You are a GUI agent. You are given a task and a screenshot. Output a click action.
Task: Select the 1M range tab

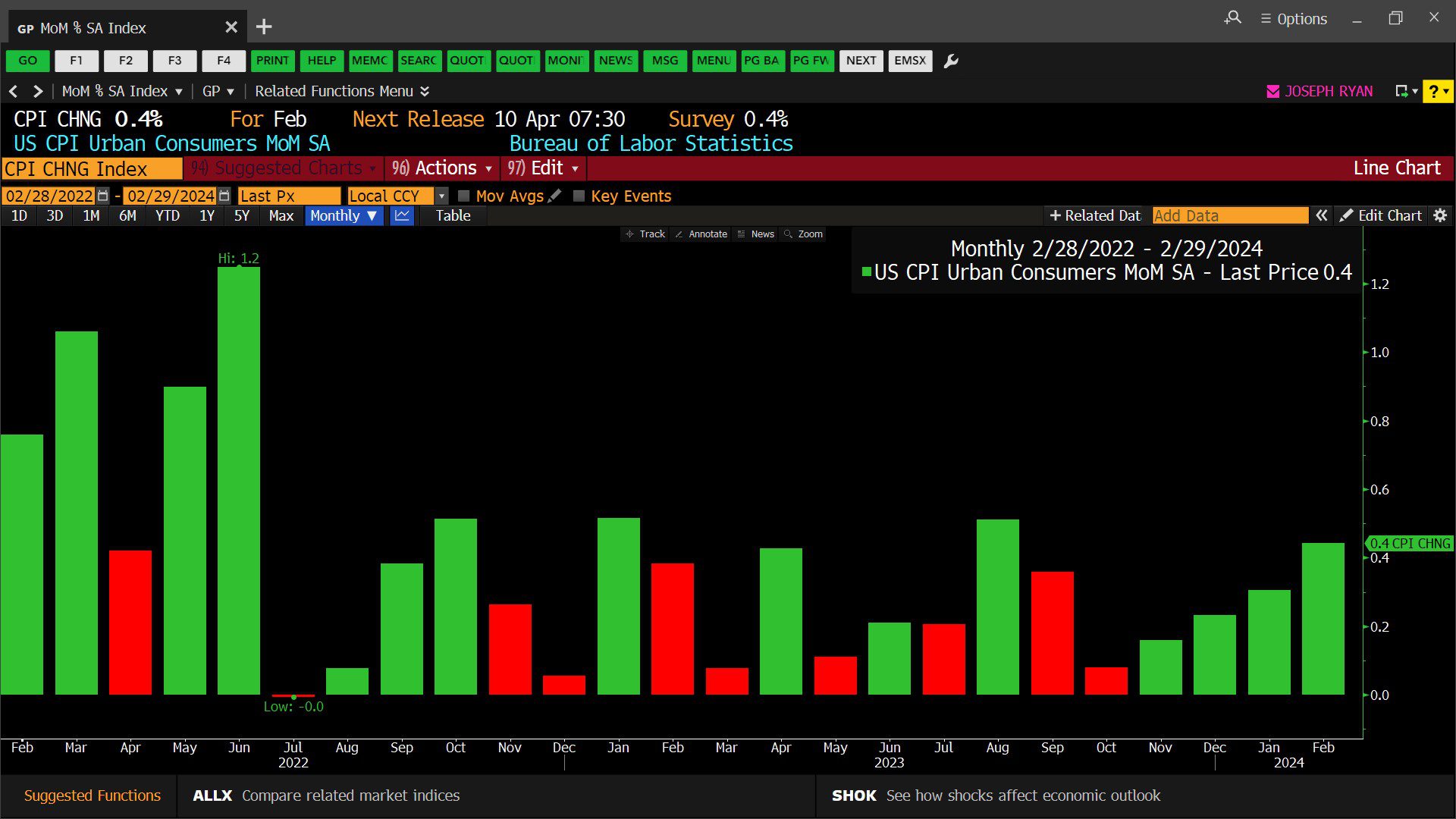[x=91, y=216]
